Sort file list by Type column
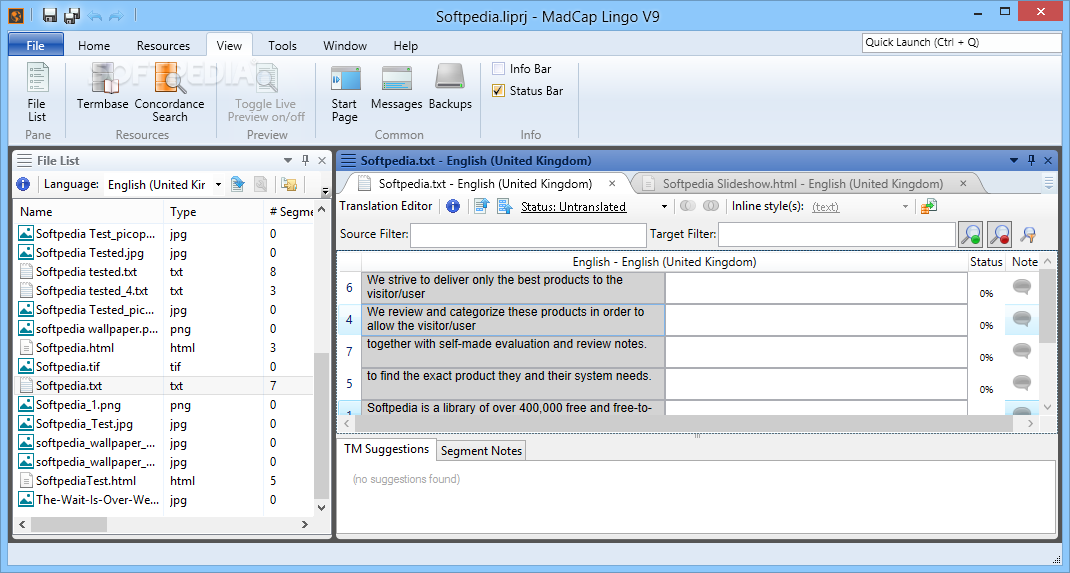This screenshot has width=1070, height=573. (214, 211)
